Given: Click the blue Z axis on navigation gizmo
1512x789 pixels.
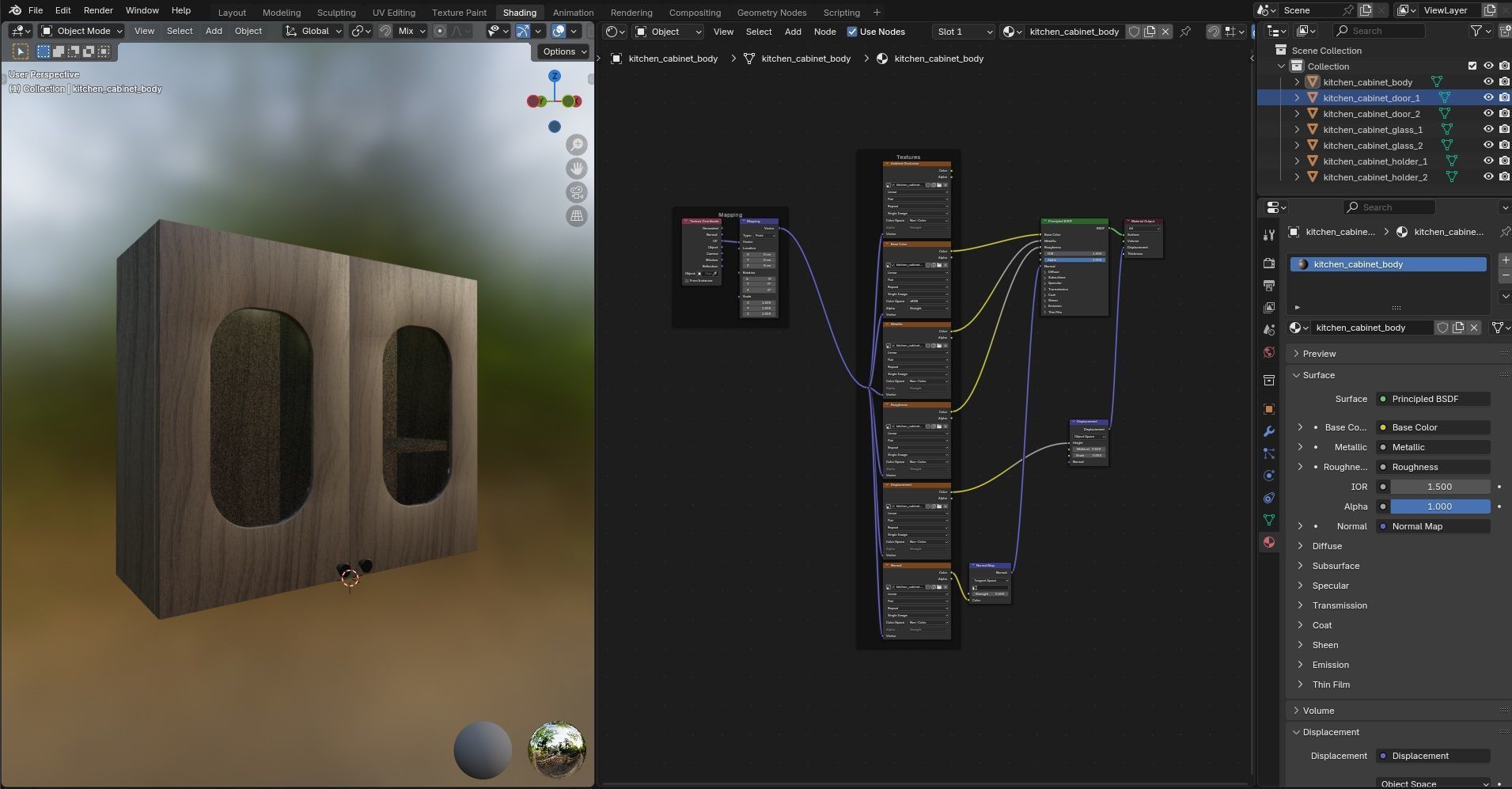Looking at the screenshot, I should coord(555,76).
